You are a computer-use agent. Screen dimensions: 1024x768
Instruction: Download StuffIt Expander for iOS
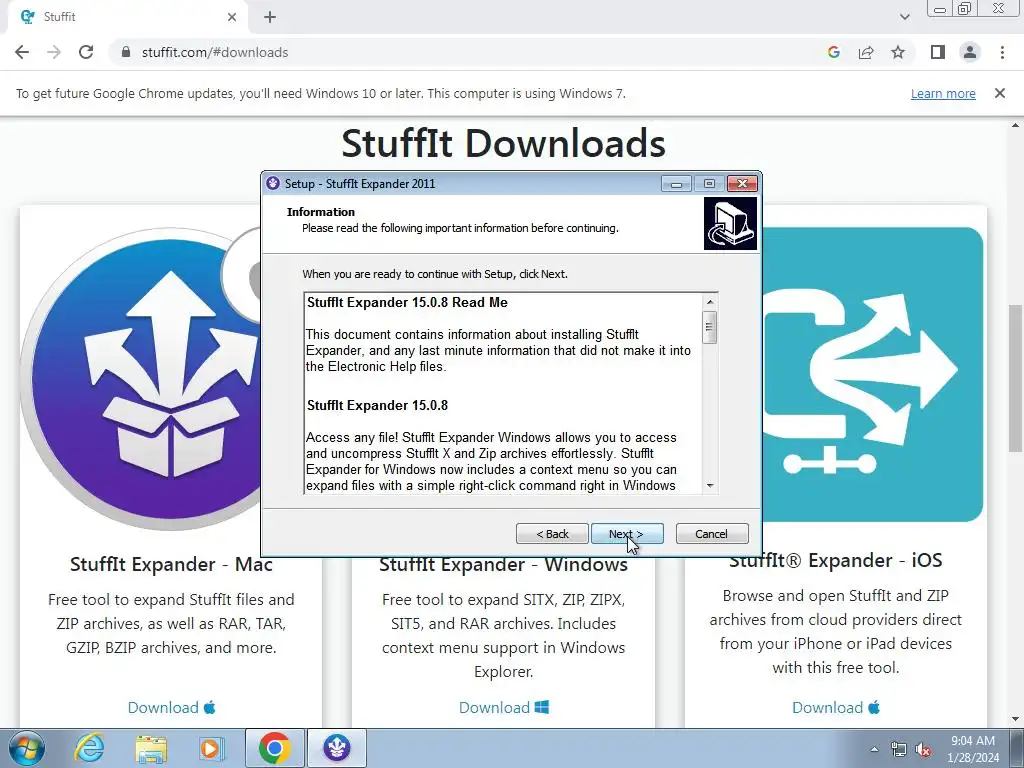[836, 707]
